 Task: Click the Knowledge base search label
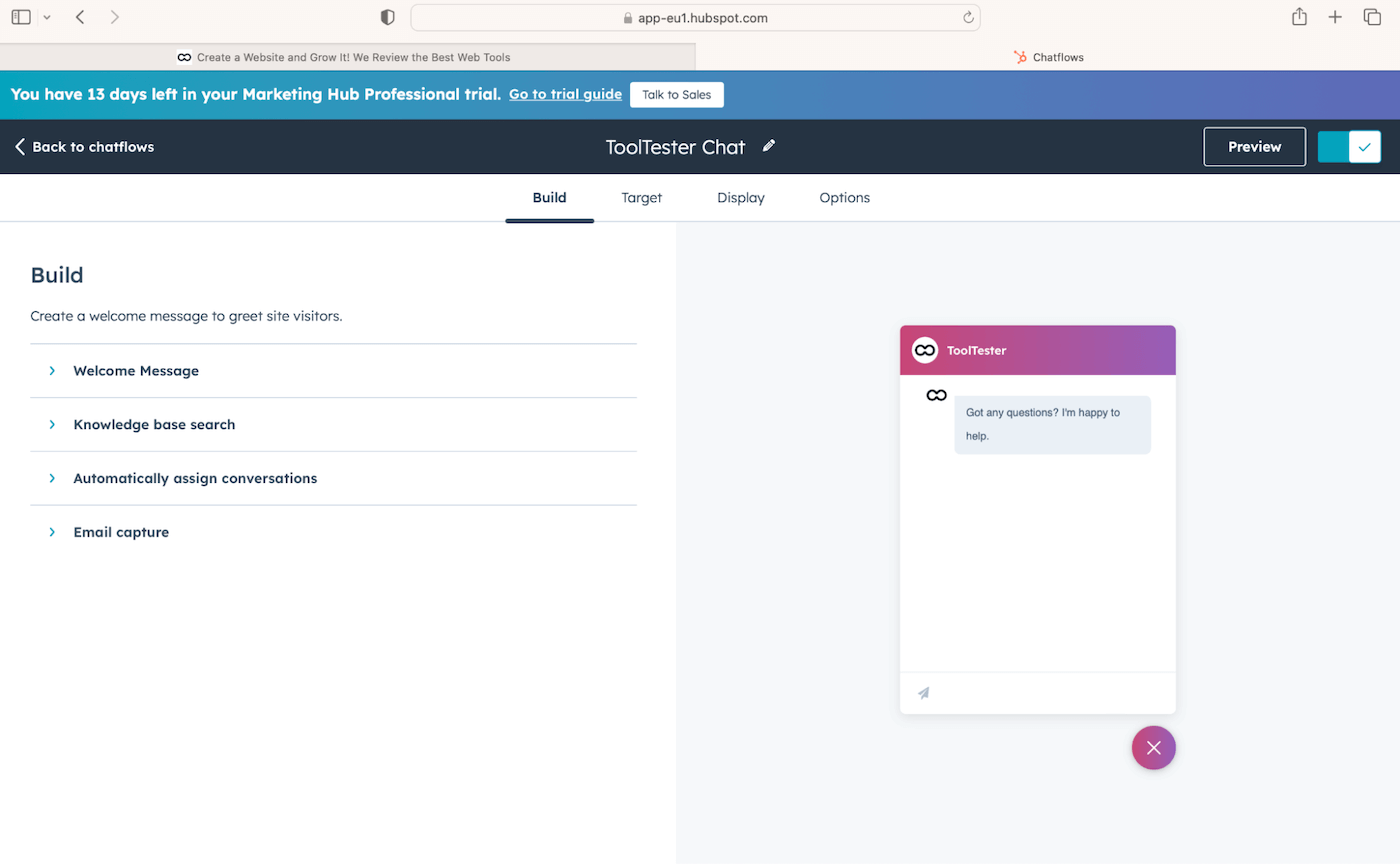[x=154, y=425]
